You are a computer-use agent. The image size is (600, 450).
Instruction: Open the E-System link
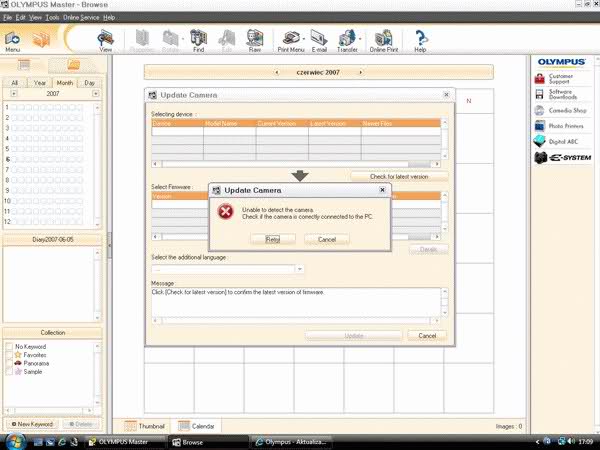coord(562,157)
